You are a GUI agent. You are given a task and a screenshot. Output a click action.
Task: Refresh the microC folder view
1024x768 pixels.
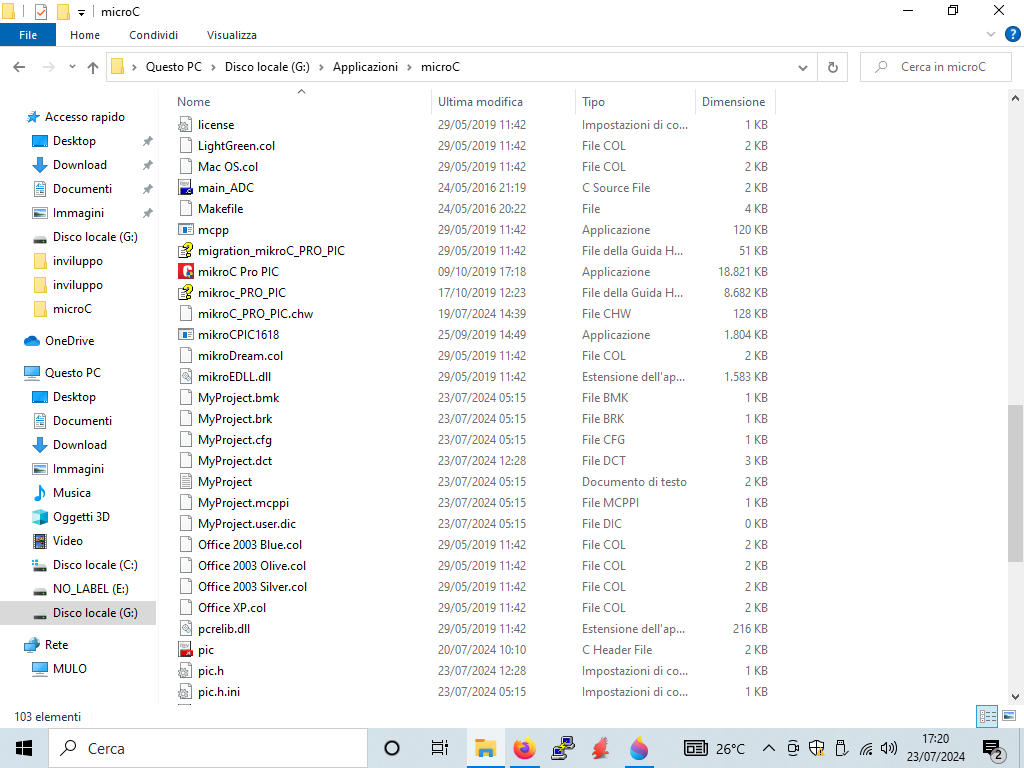tap(832, 67)
